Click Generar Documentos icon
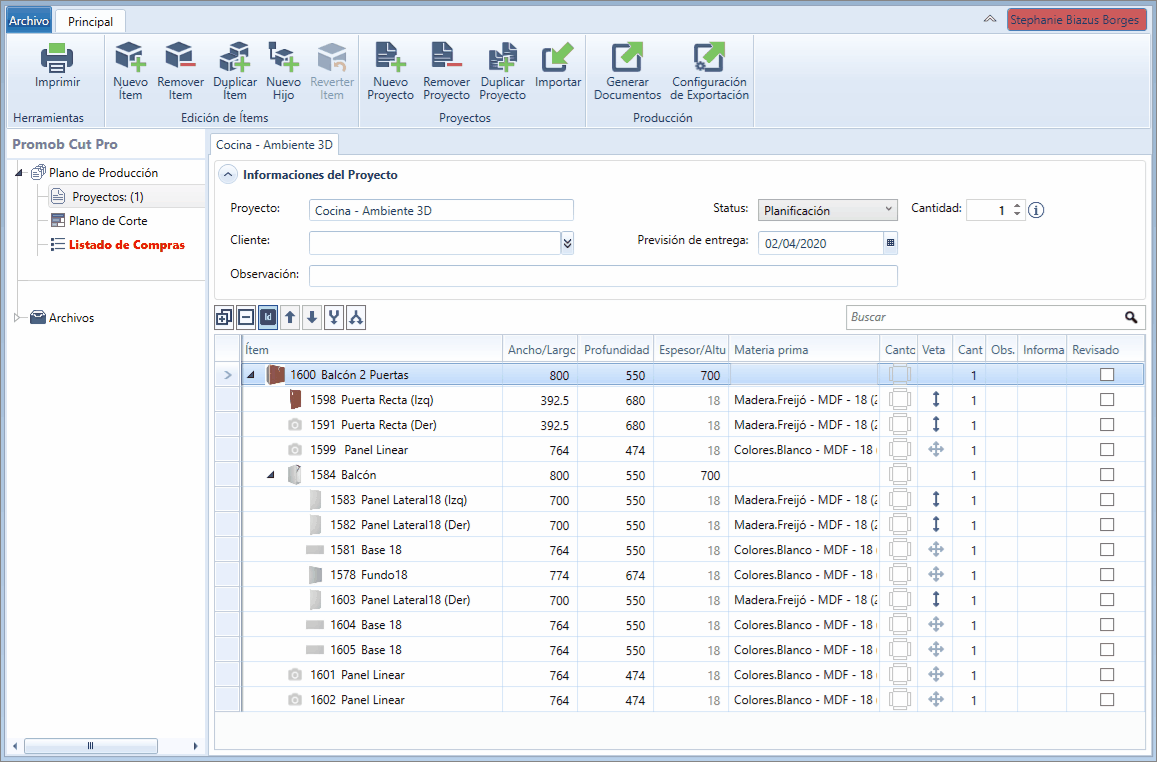This screenshot has height=762, width=1157. click(627, 58)
